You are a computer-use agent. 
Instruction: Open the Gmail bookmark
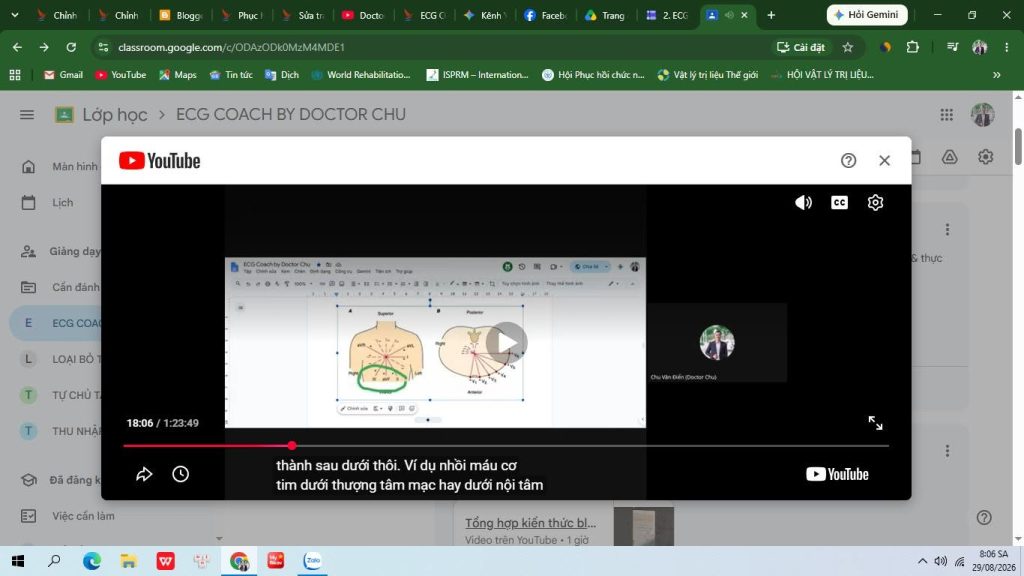coord(63,75)
